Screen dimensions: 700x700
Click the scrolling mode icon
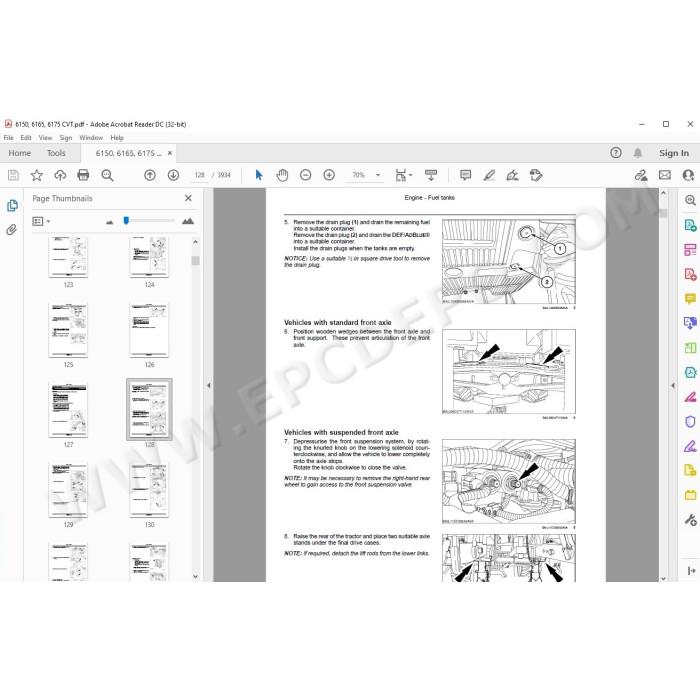tap(431, 175)
